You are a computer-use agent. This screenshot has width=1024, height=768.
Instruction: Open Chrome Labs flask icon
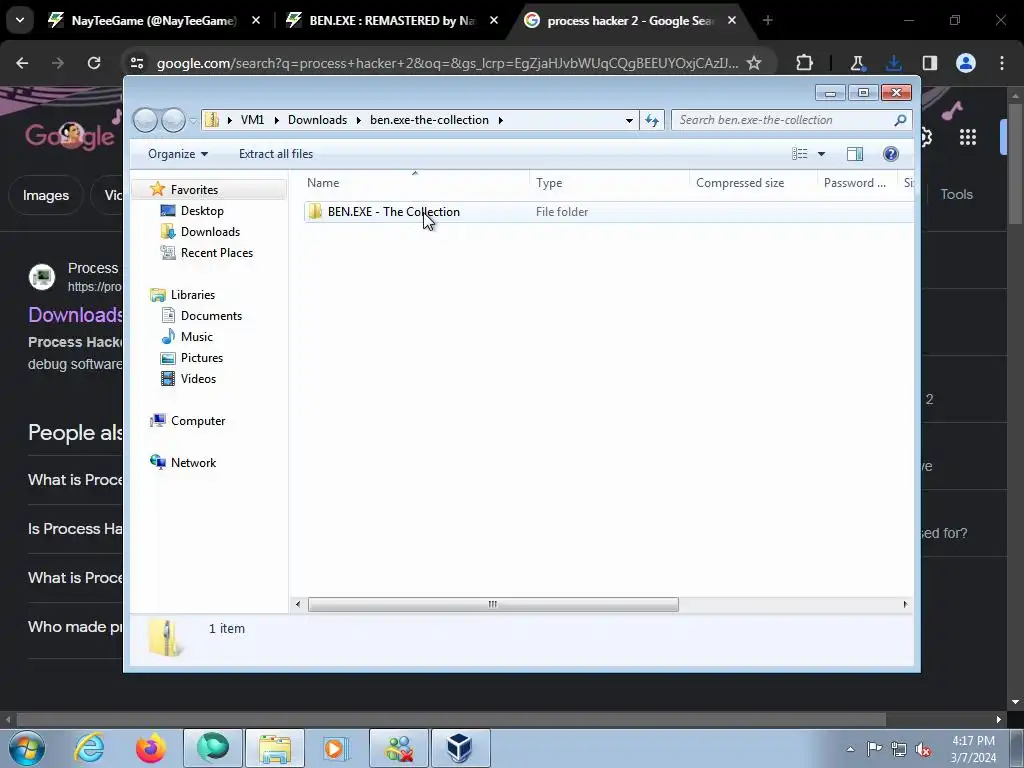[x=857, y=63]
